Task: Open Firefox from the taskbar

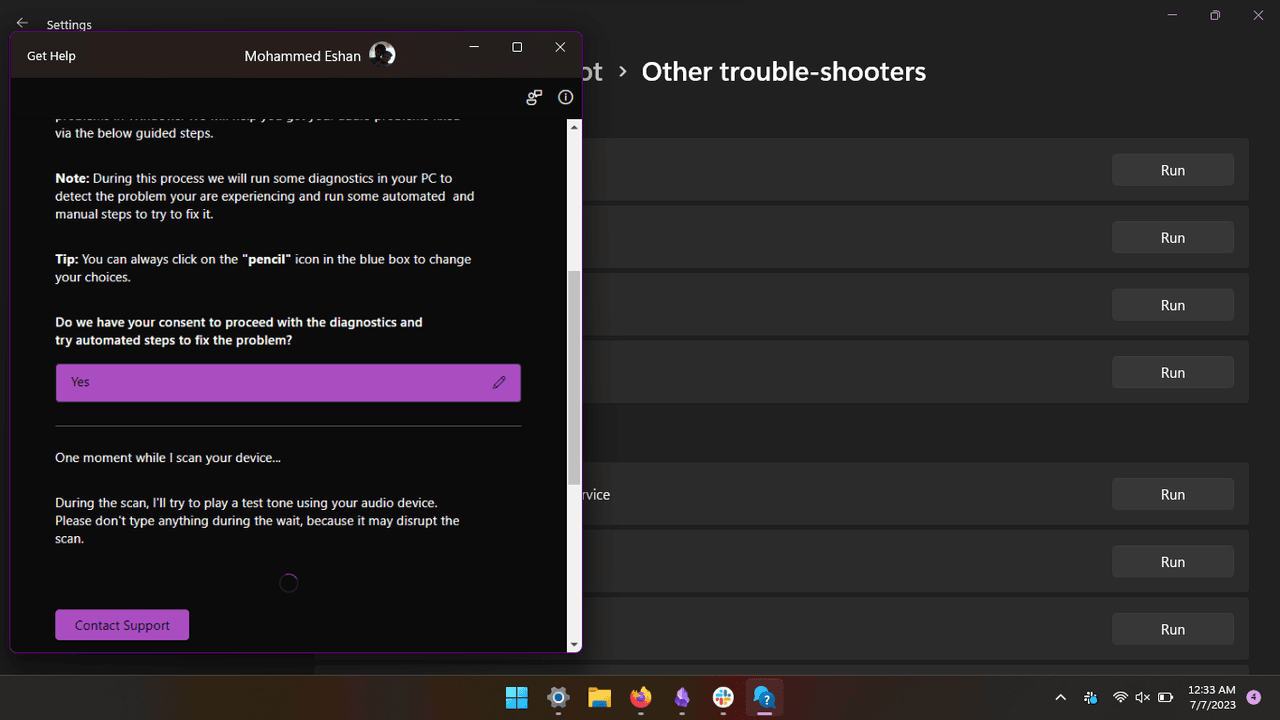Action: coord(641,697)
